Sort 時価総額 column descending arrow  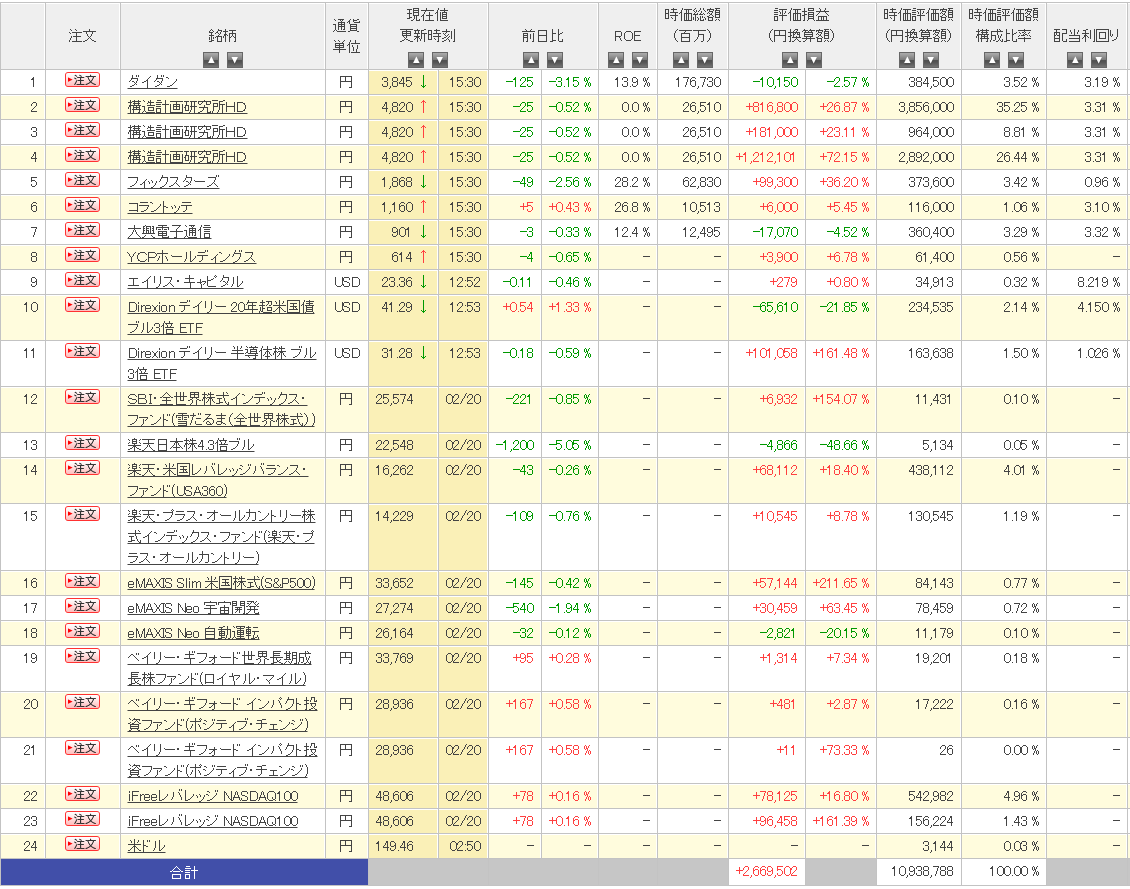[705, 60]
